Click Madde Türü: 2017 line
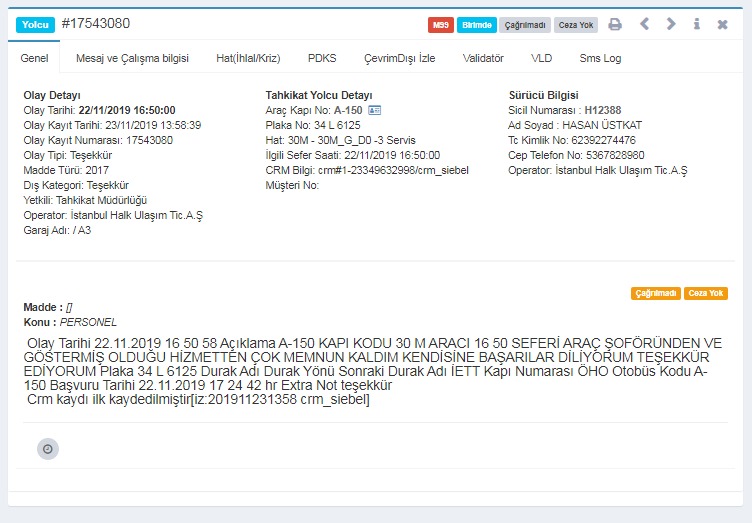This screenshot has width=752, height=523. (66, 170)
